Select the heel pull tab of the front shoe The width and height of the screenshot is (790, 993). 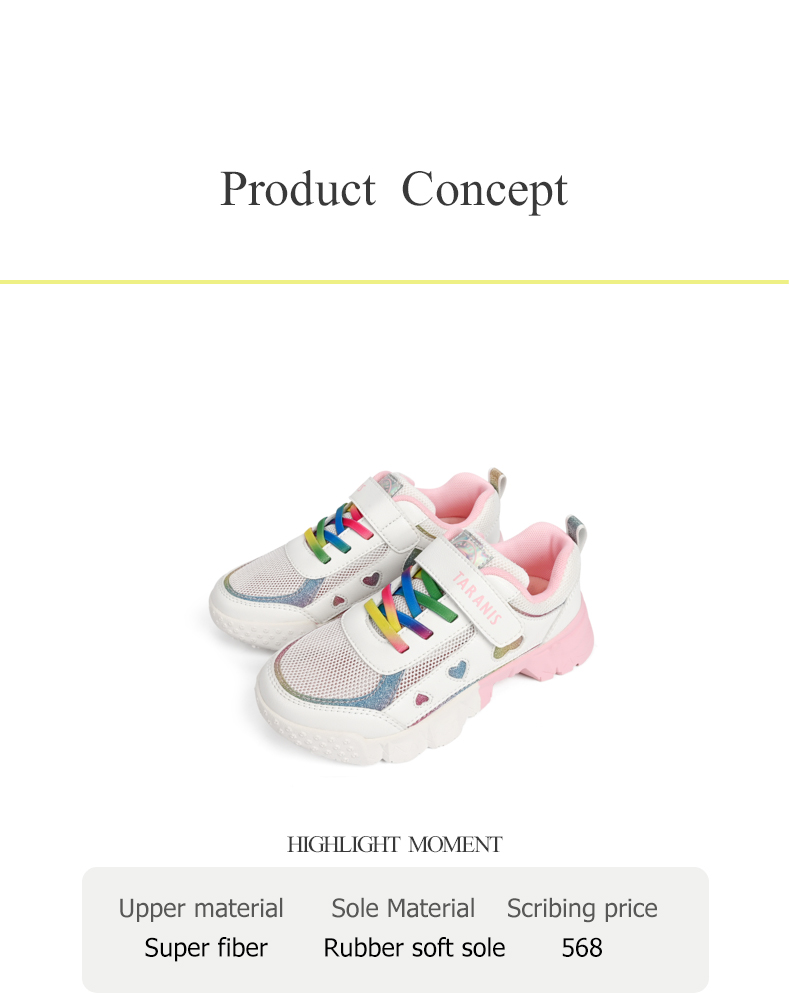point(575,530)
